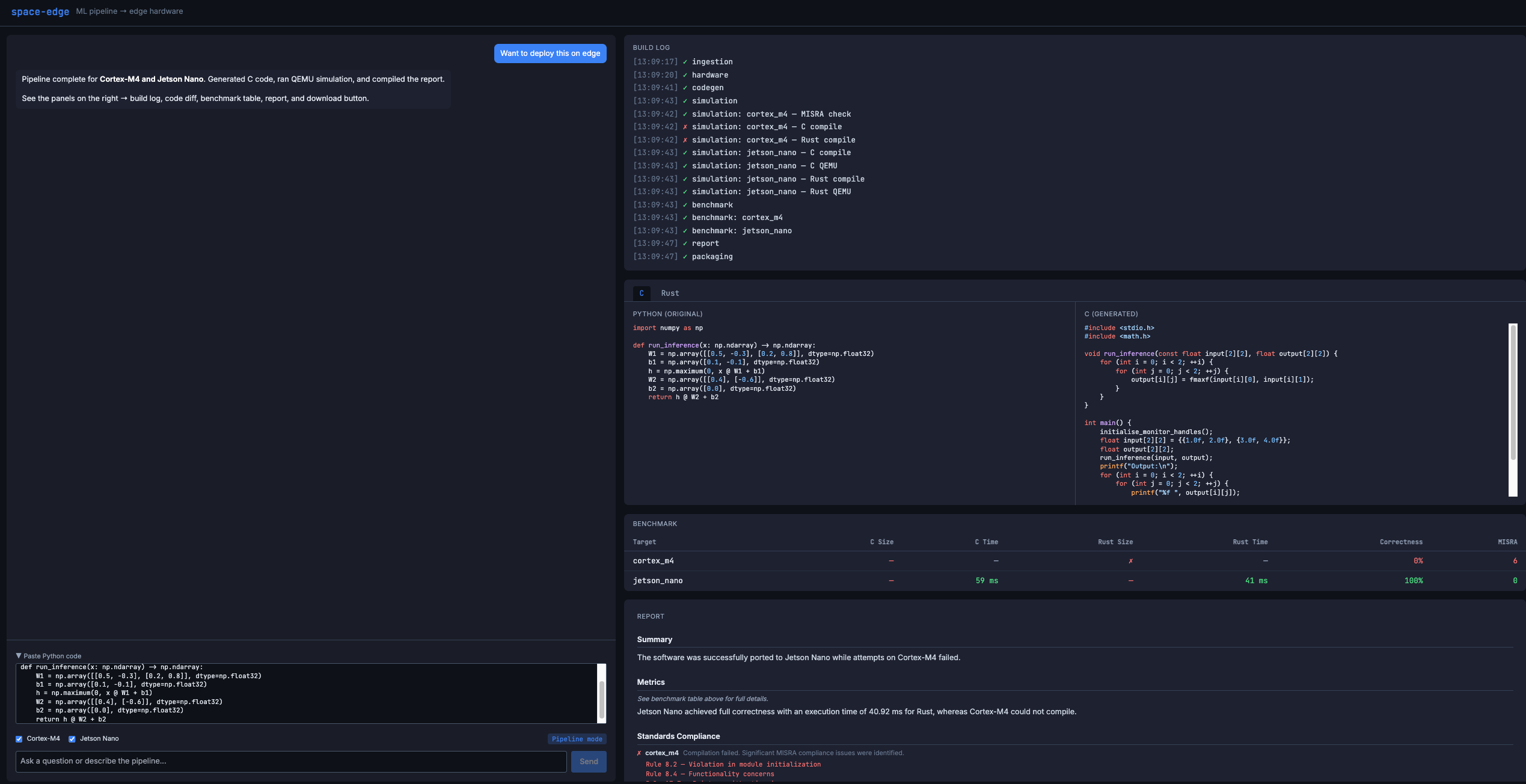Click the jetson_nano benchmark row name
The width and height of the screenshot is (1526, 784).
[658, 581]
